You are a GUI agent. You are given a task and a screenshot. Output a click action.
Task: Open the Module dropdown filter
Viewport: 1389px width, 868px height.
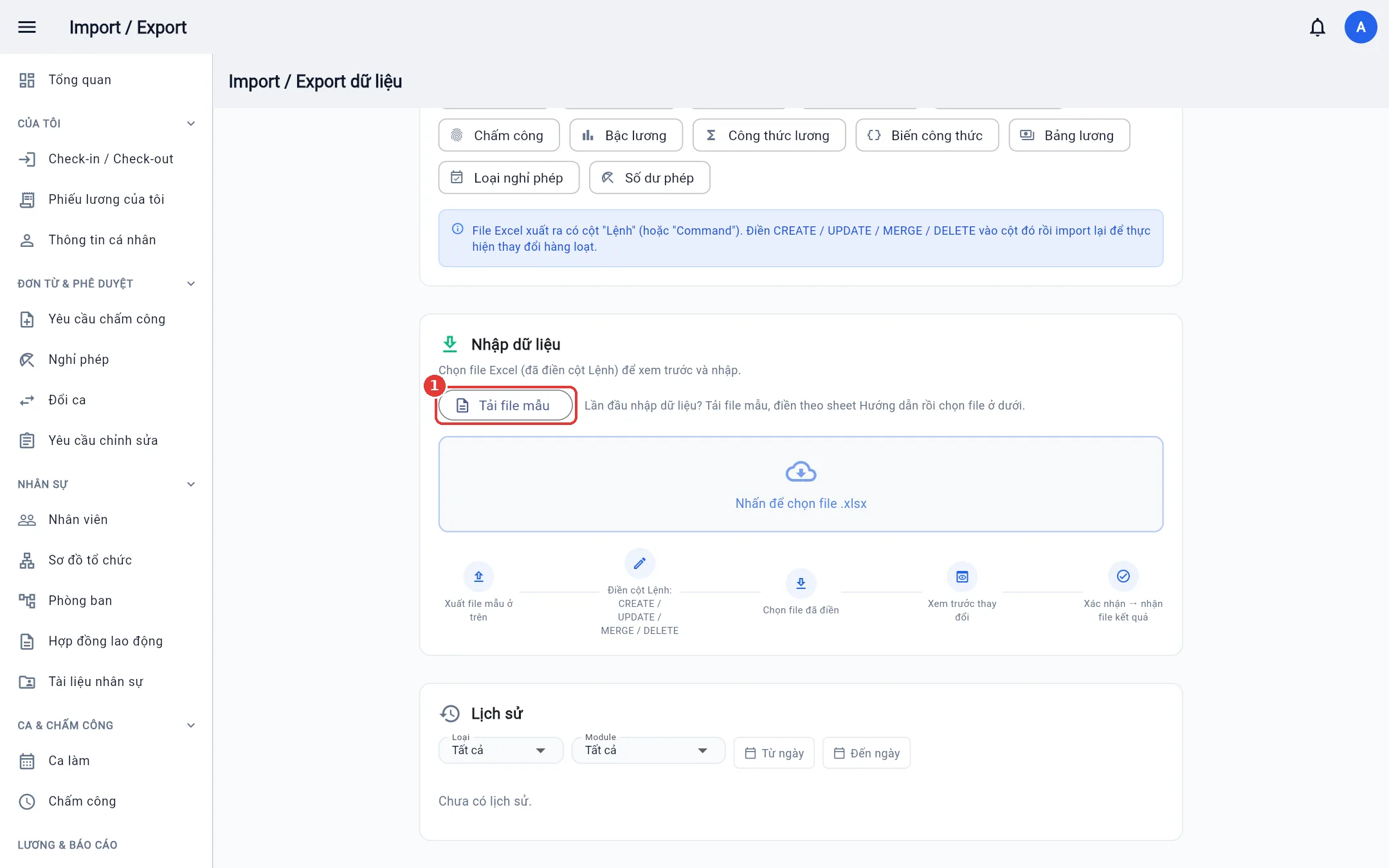(x=648, y=750)
